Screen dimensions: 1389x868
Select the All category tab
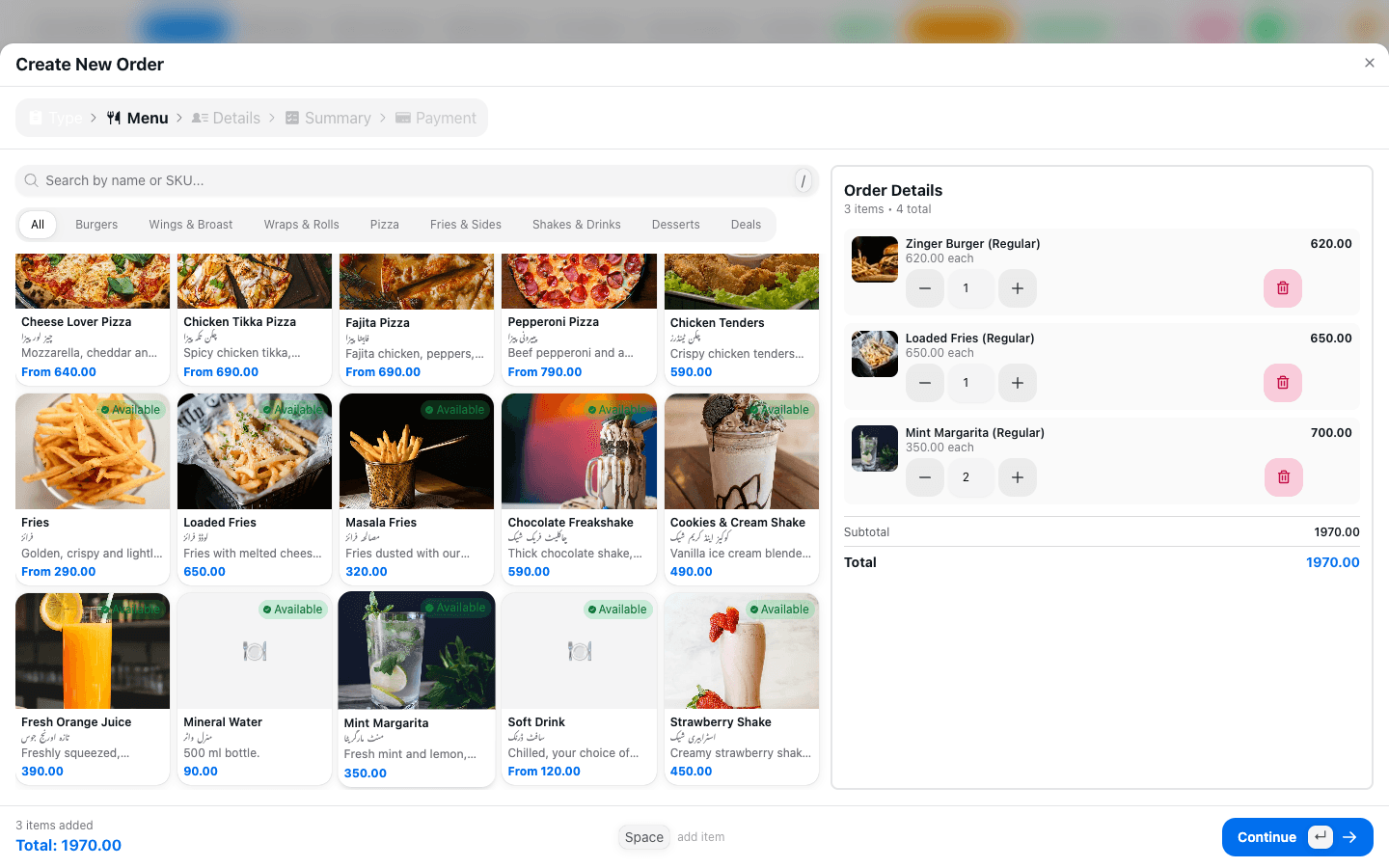point(38,225)
